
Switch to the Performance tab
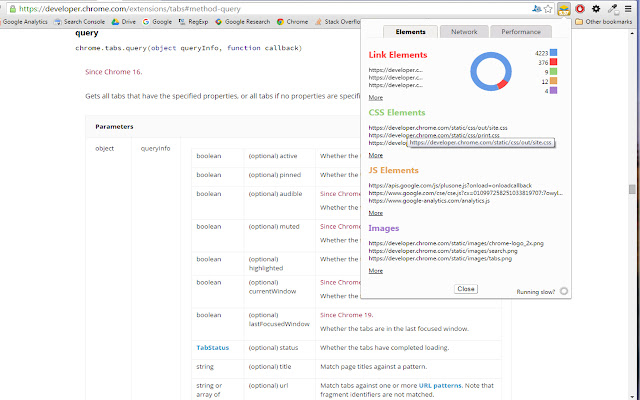pos(521,32)
